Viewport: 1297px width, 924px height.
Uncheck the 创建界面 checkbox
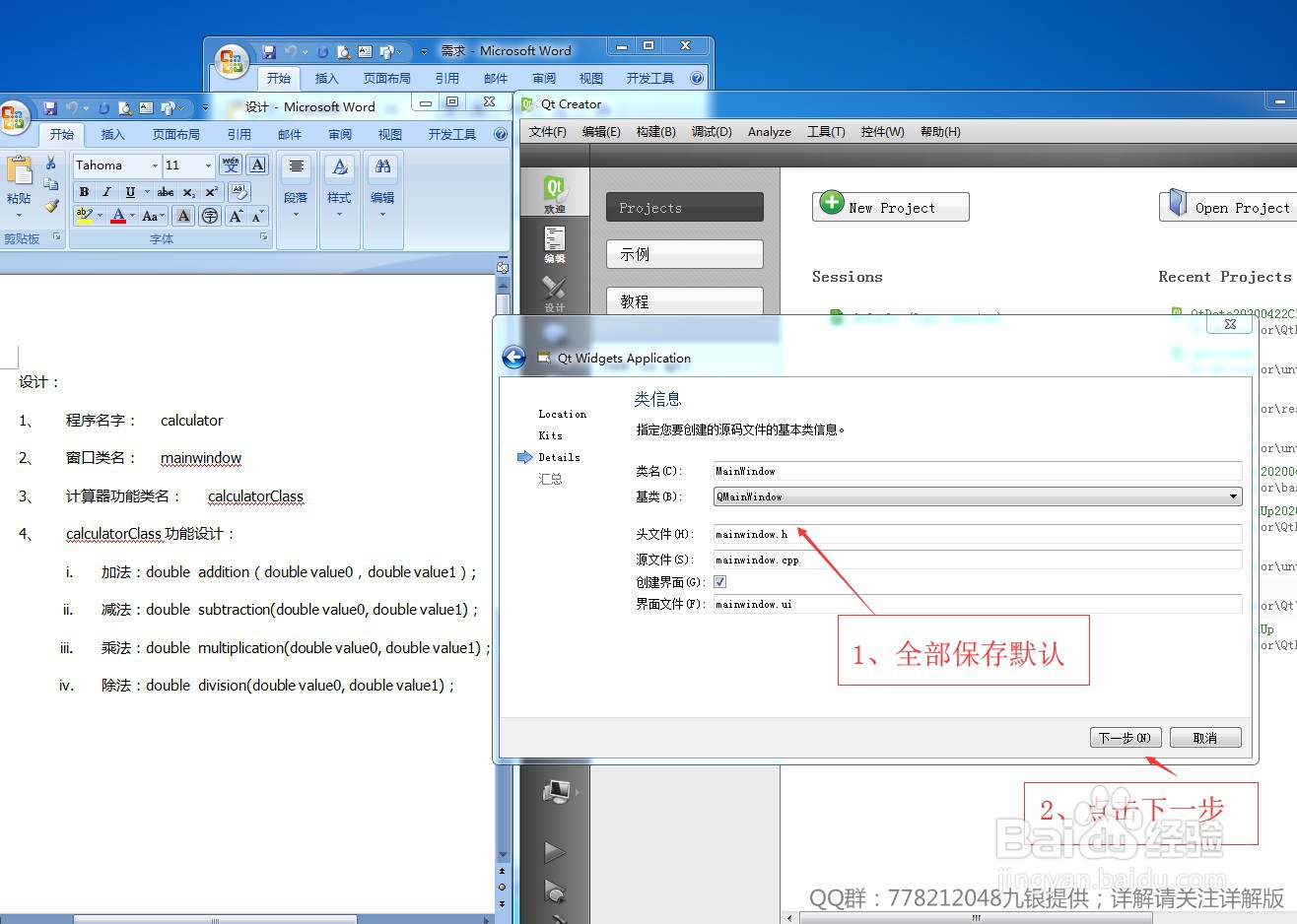pyautogui.click(x=719, y=581)
